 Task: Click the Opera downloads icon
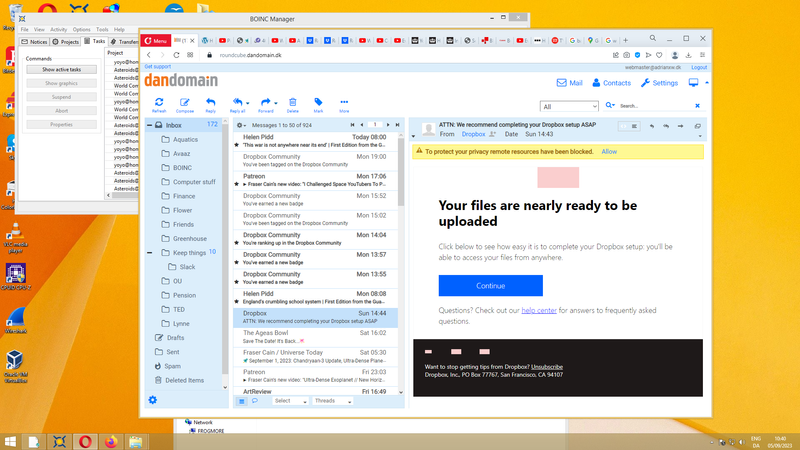pos(688,55)
